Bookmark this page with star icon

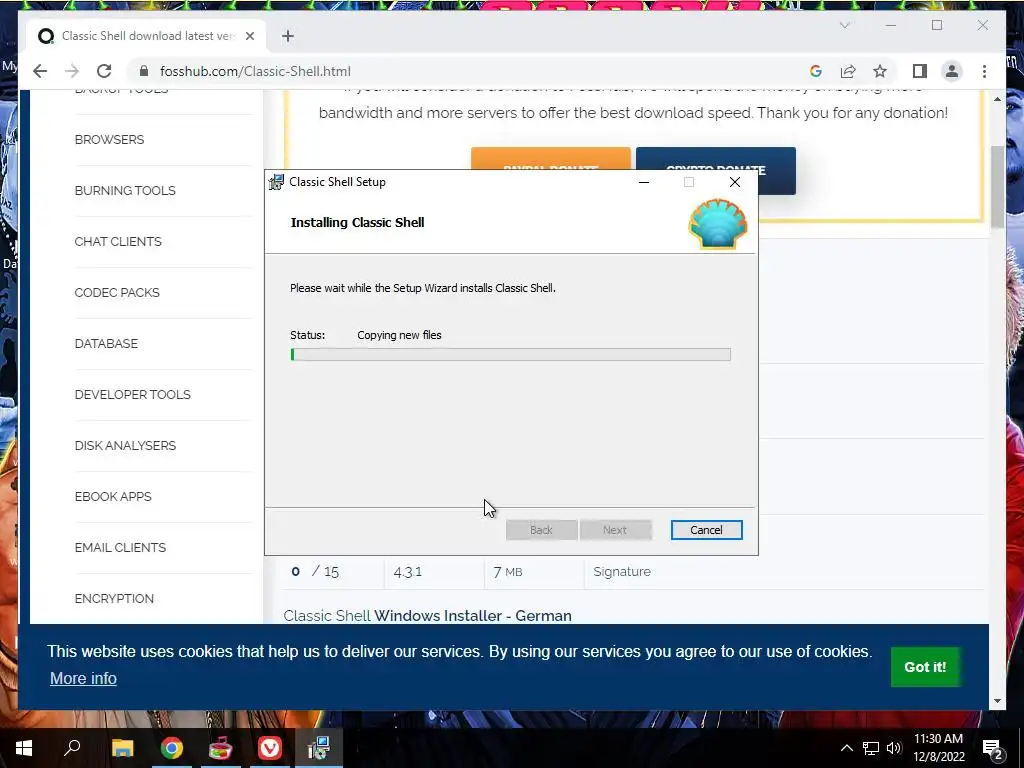click(x=880, y=71)
